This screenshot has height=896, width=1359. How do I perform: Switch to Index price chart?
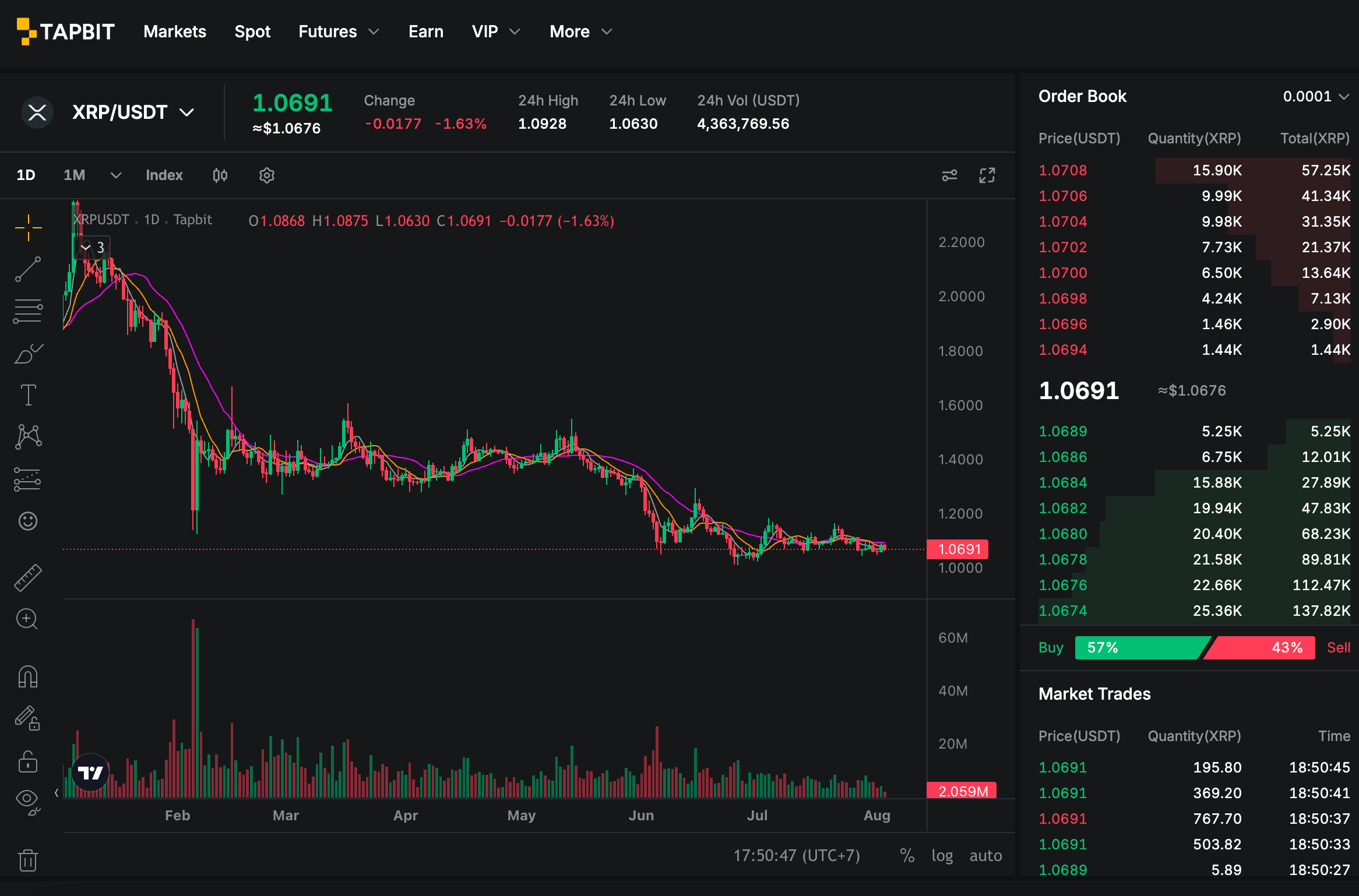tap(164, 175)
